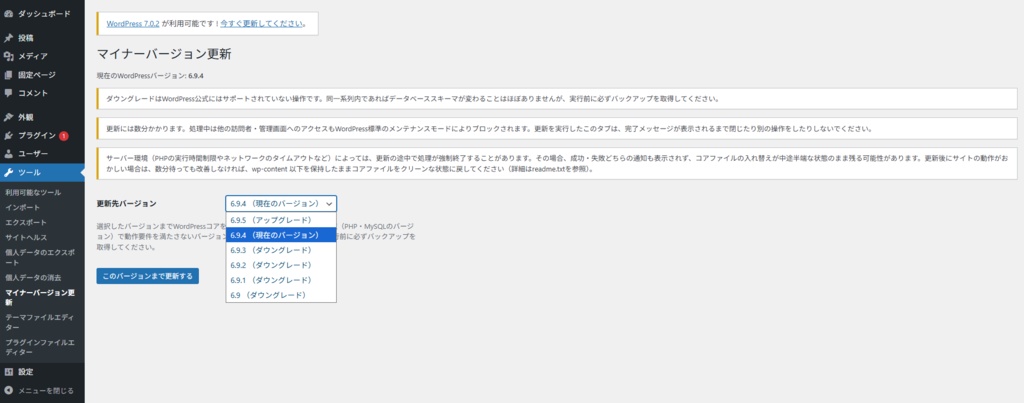This screenshot has height=403, width=1024.
Task: Click the 更新先バージョン field label
Action: [127, 203]
